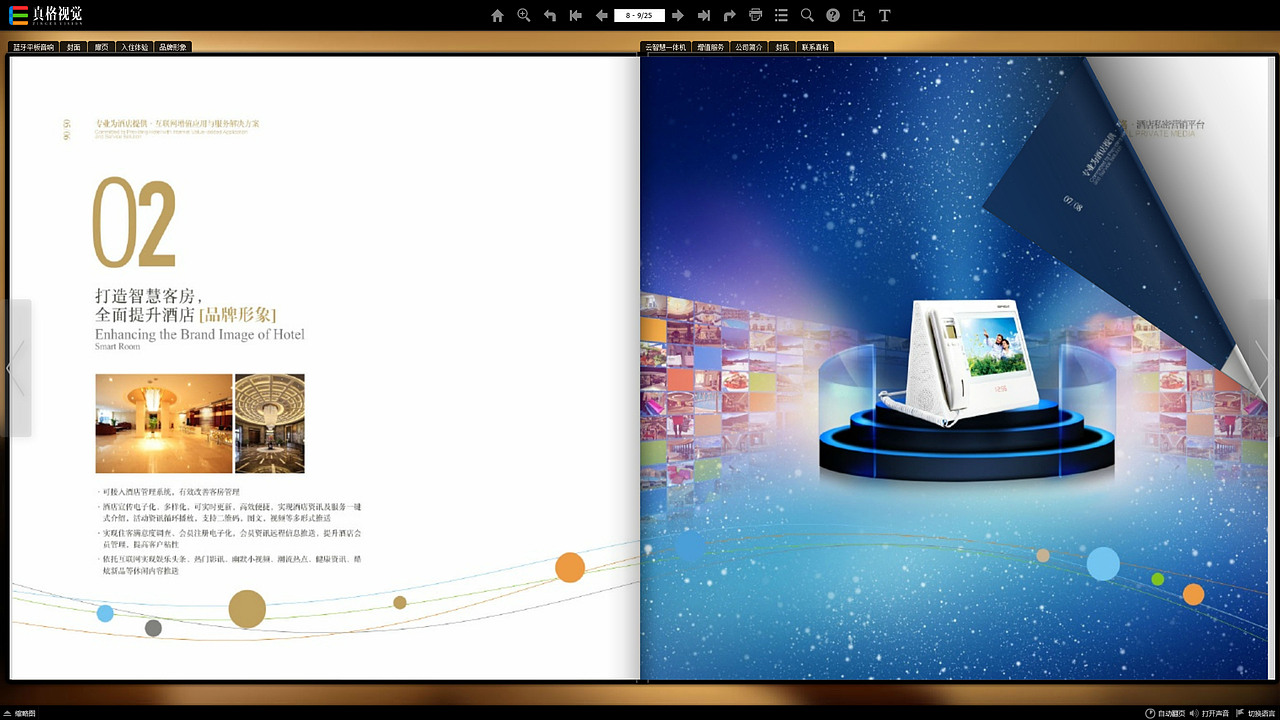The width and height of the screenshot is (1280, 720).
Task: Click the Smart Room subtitle text
Action: click(118, 347)
